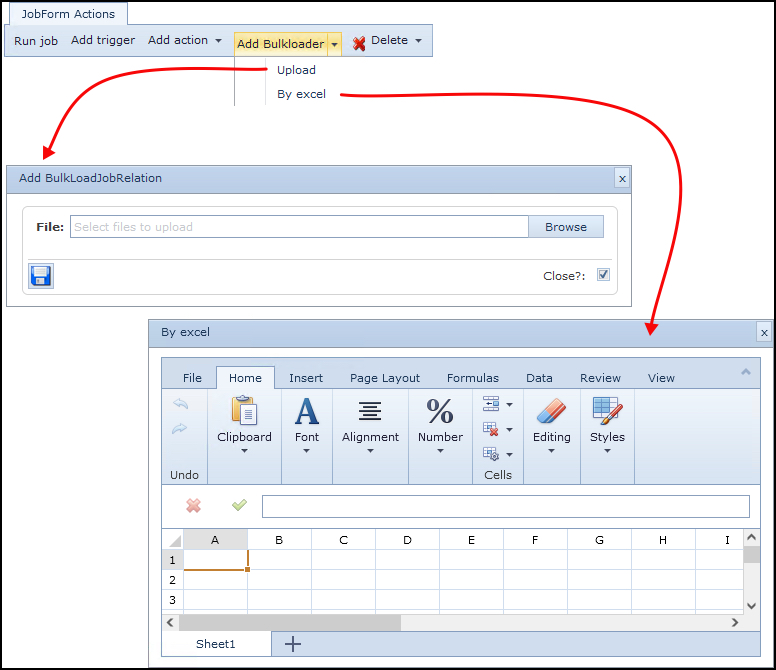Viewport: 776px width, 670px height.
Task: Collapse the ribbon with the up chevron
Action: pyautogui.click(x=746, y=372)
